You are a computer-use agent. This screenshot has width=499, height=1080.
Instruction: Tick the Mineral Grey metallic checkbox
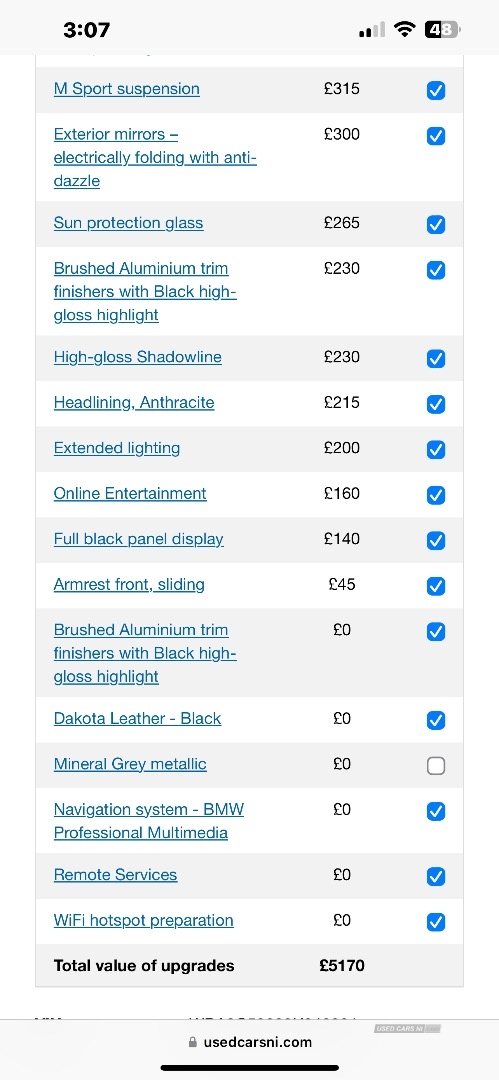tap(436, 765)
